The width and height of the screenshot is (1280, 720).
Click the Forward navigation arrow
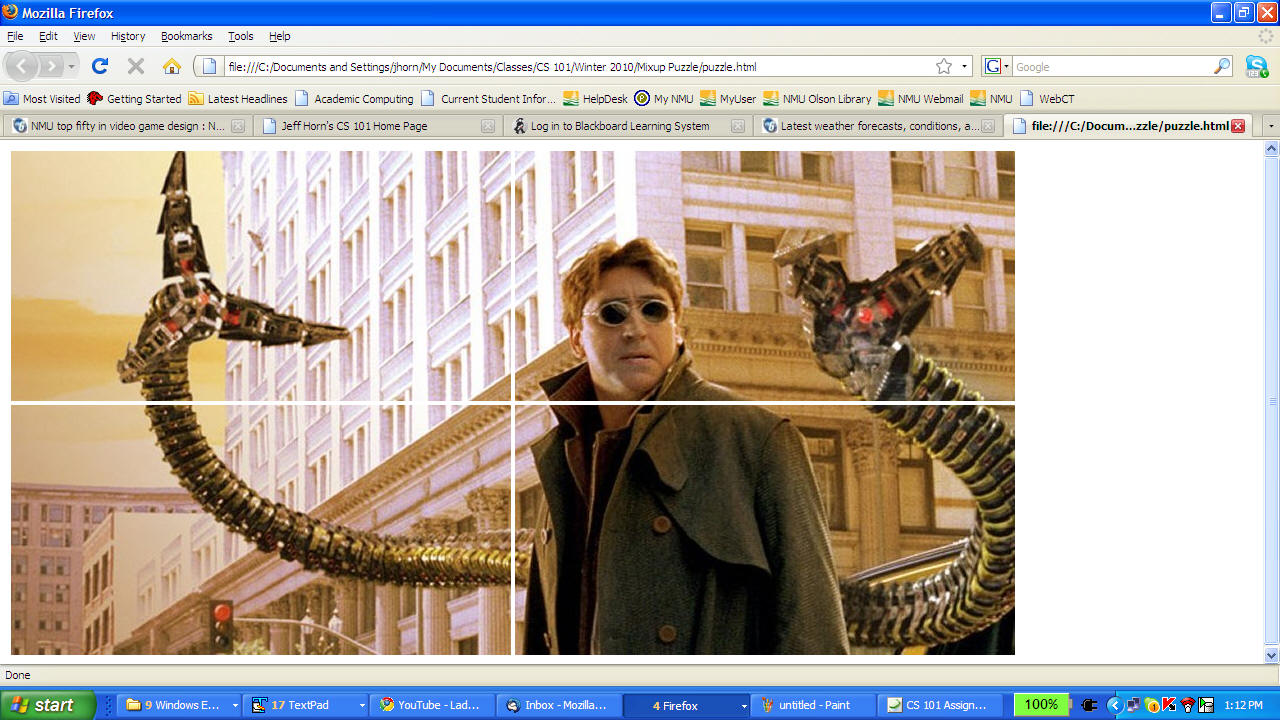click(x=50, y=66)
